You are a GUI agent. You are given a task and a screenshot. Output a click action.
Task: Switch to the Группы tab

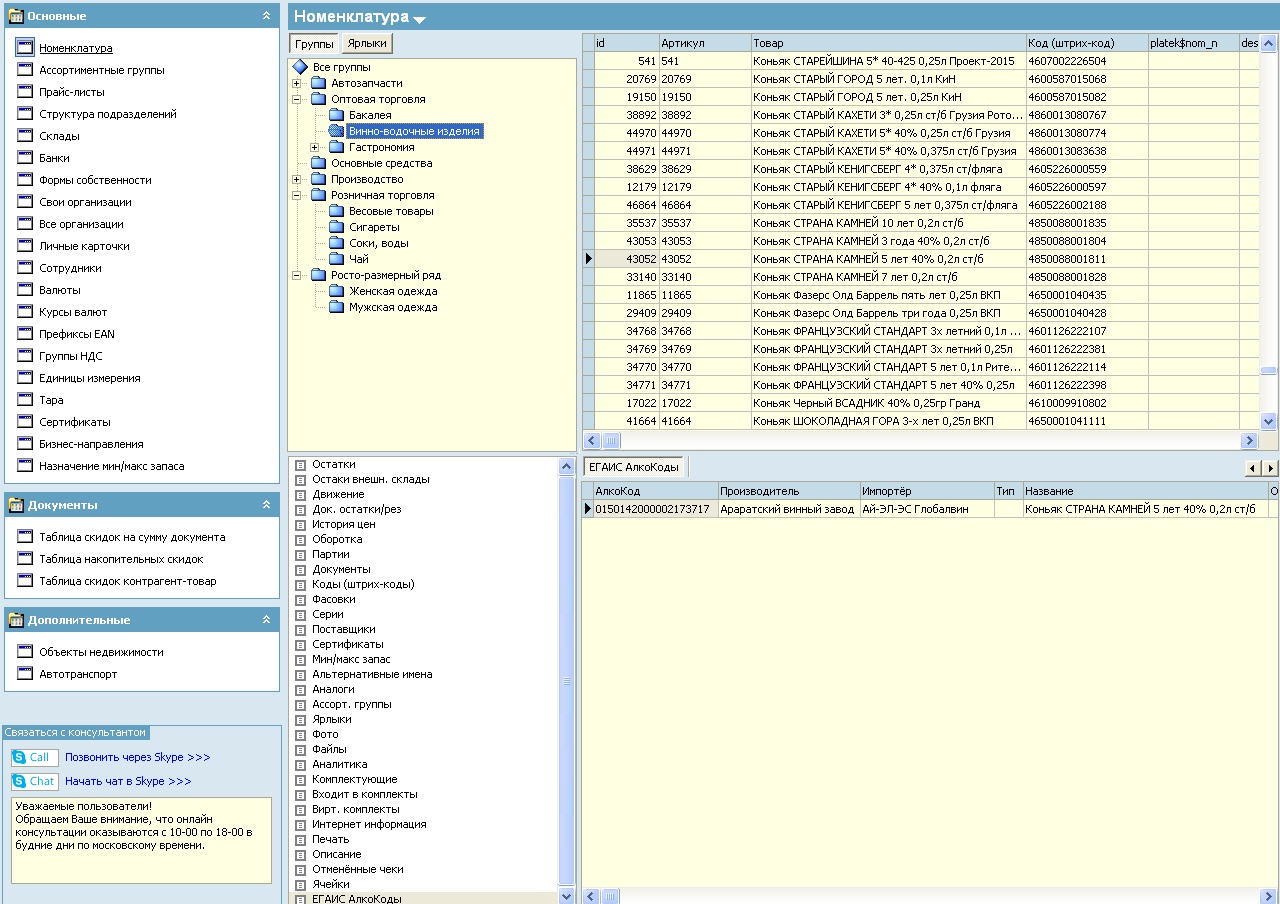tap(314, 43)
